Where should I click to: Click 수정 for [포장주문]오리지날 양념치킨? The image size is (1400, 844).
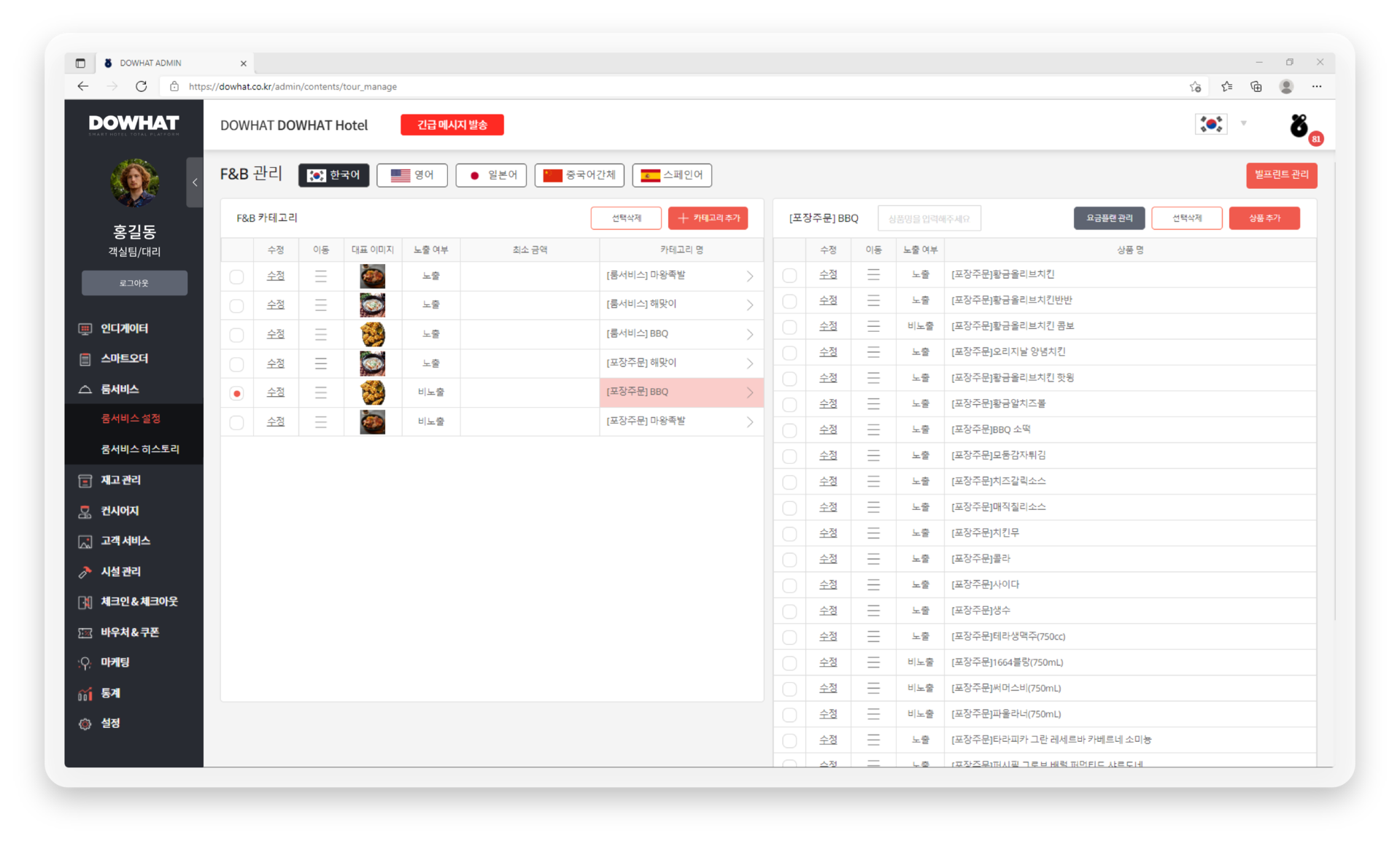pos(827,352)
